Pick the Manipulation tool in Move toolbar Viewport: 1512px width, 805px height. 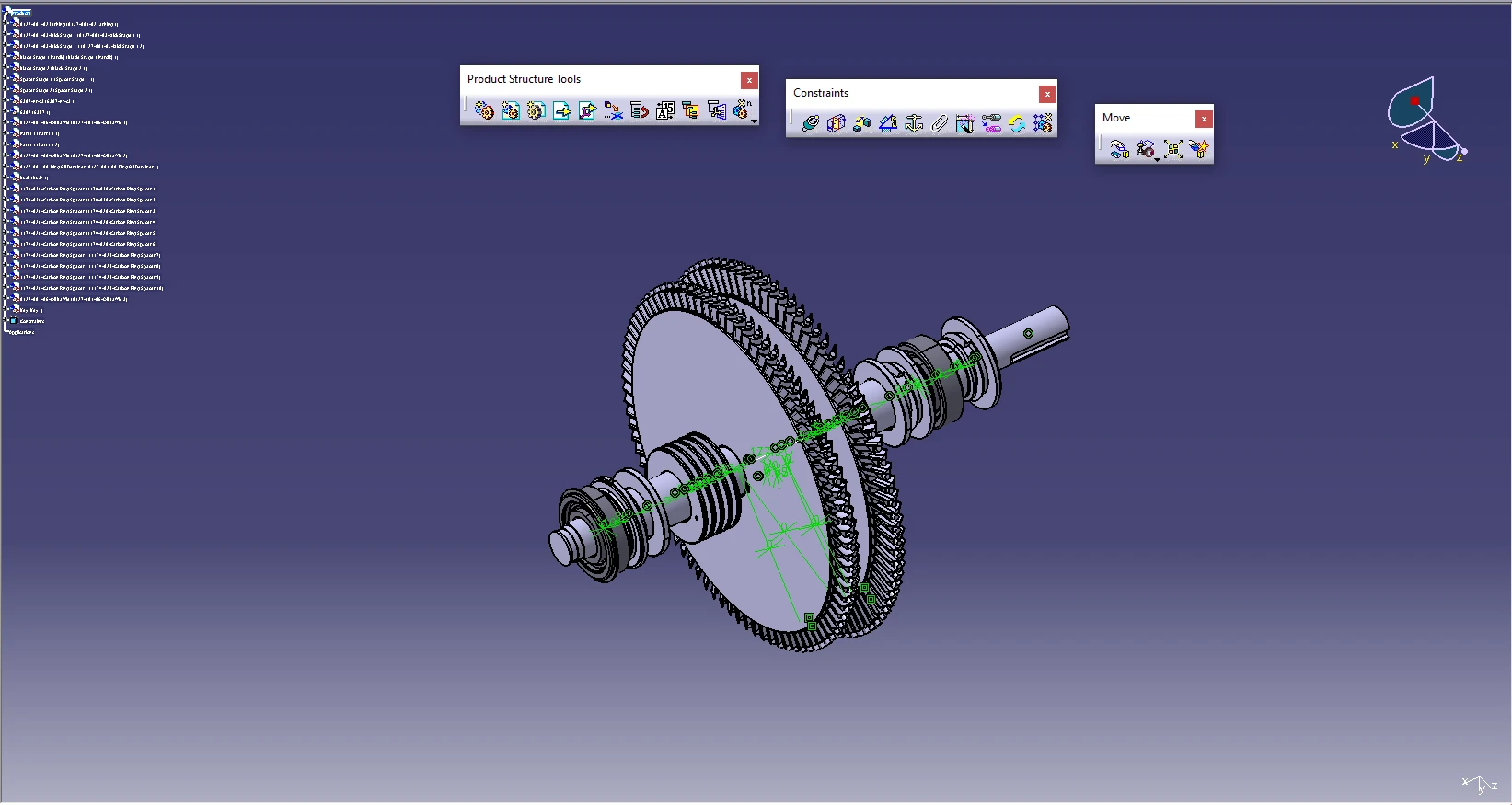coord(1119,149)
